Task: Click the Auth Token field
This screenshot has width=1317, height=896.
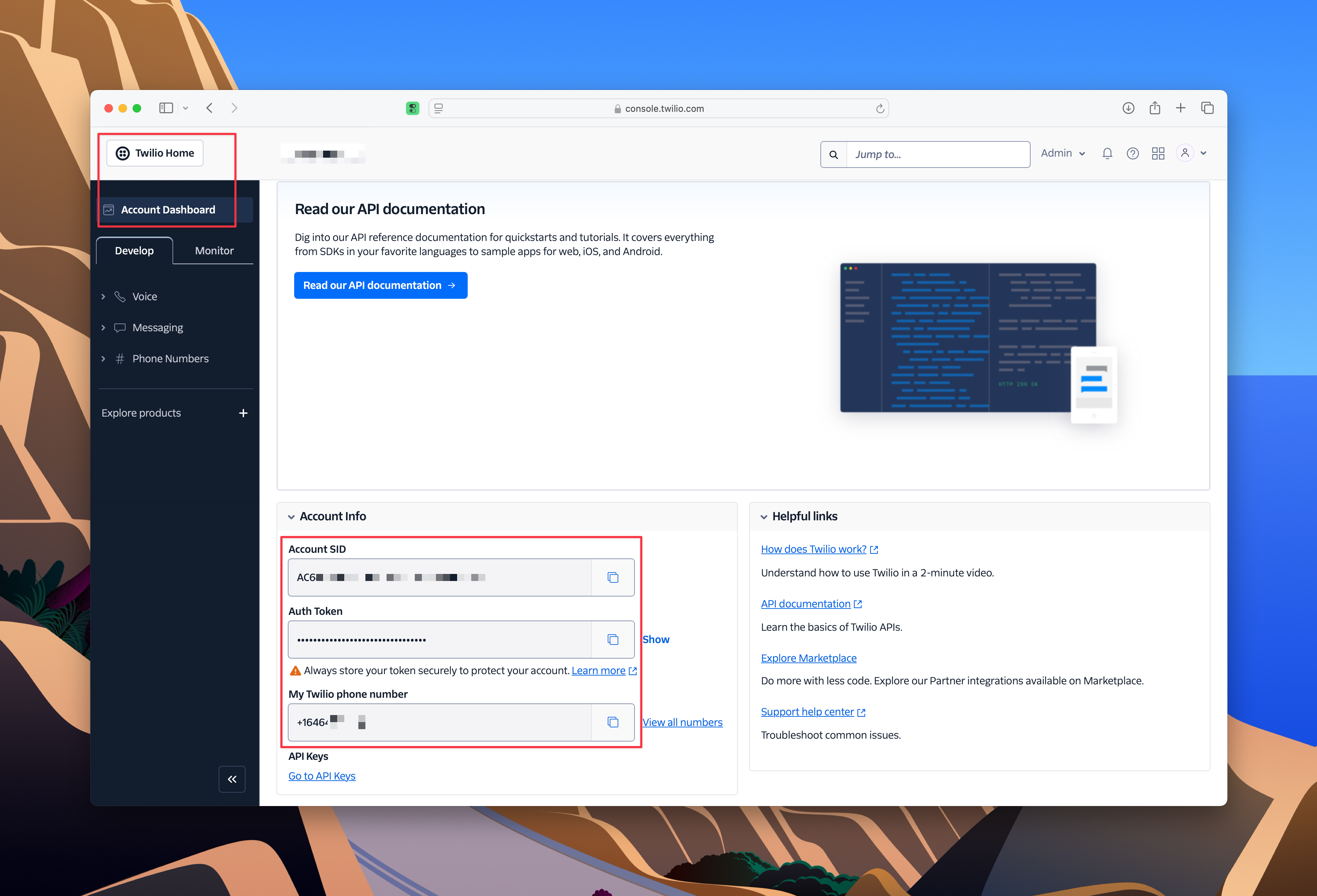Action: (440, 639)
